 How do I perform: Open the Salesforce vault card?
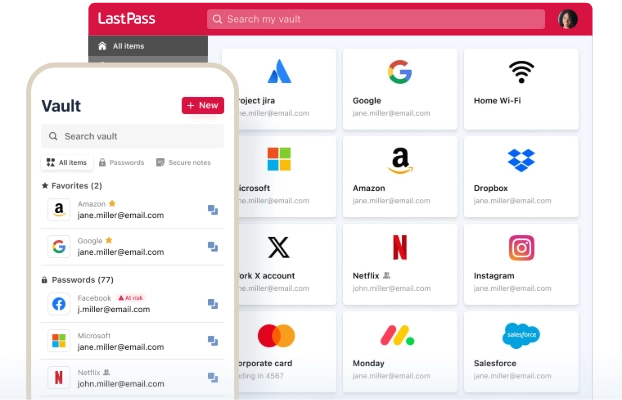coord(521,352)
